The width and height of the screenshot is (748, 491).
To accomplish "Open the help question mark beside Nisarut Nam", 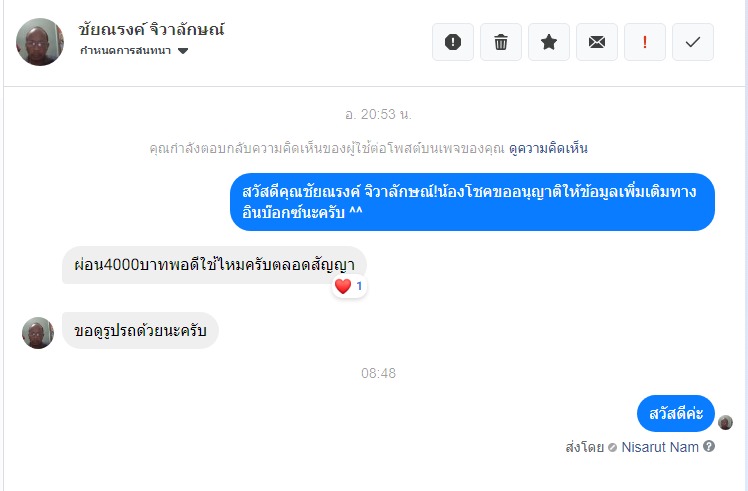I will (709, 447).
